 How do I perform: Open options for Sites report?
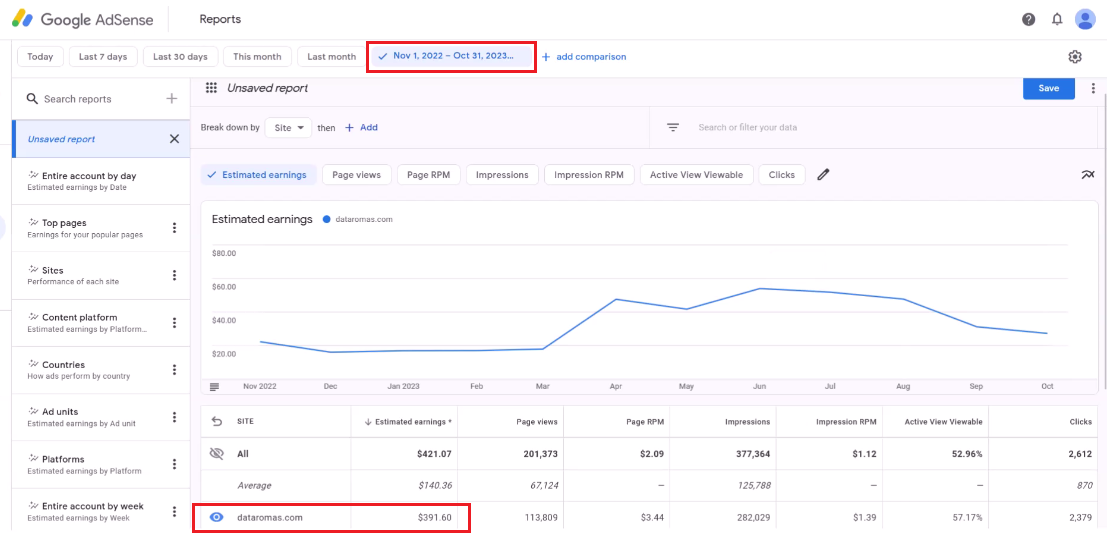174,275
